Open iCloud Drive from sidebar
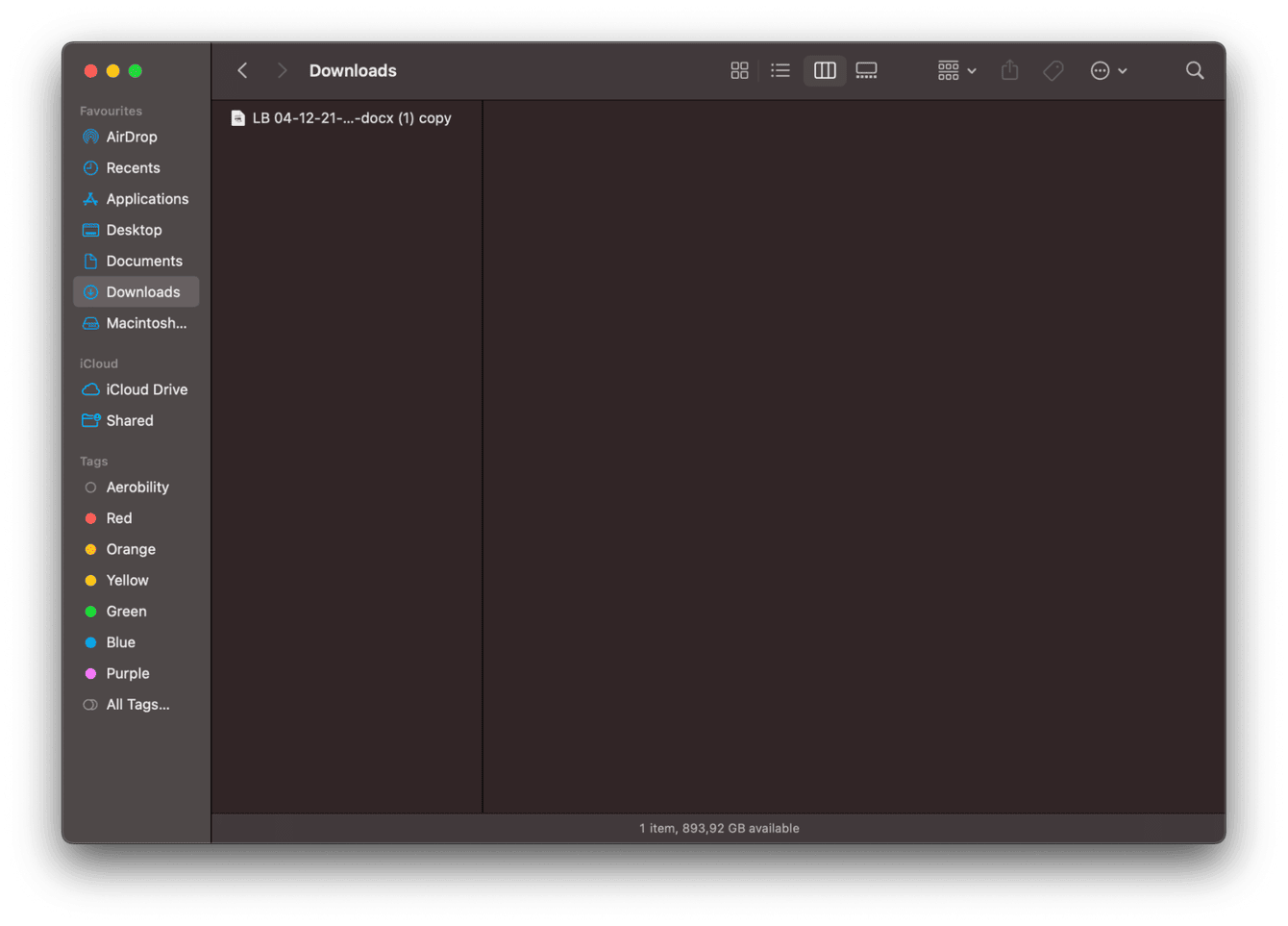Viewport: 1288px width, 926px height. click(x=146, y=389)
